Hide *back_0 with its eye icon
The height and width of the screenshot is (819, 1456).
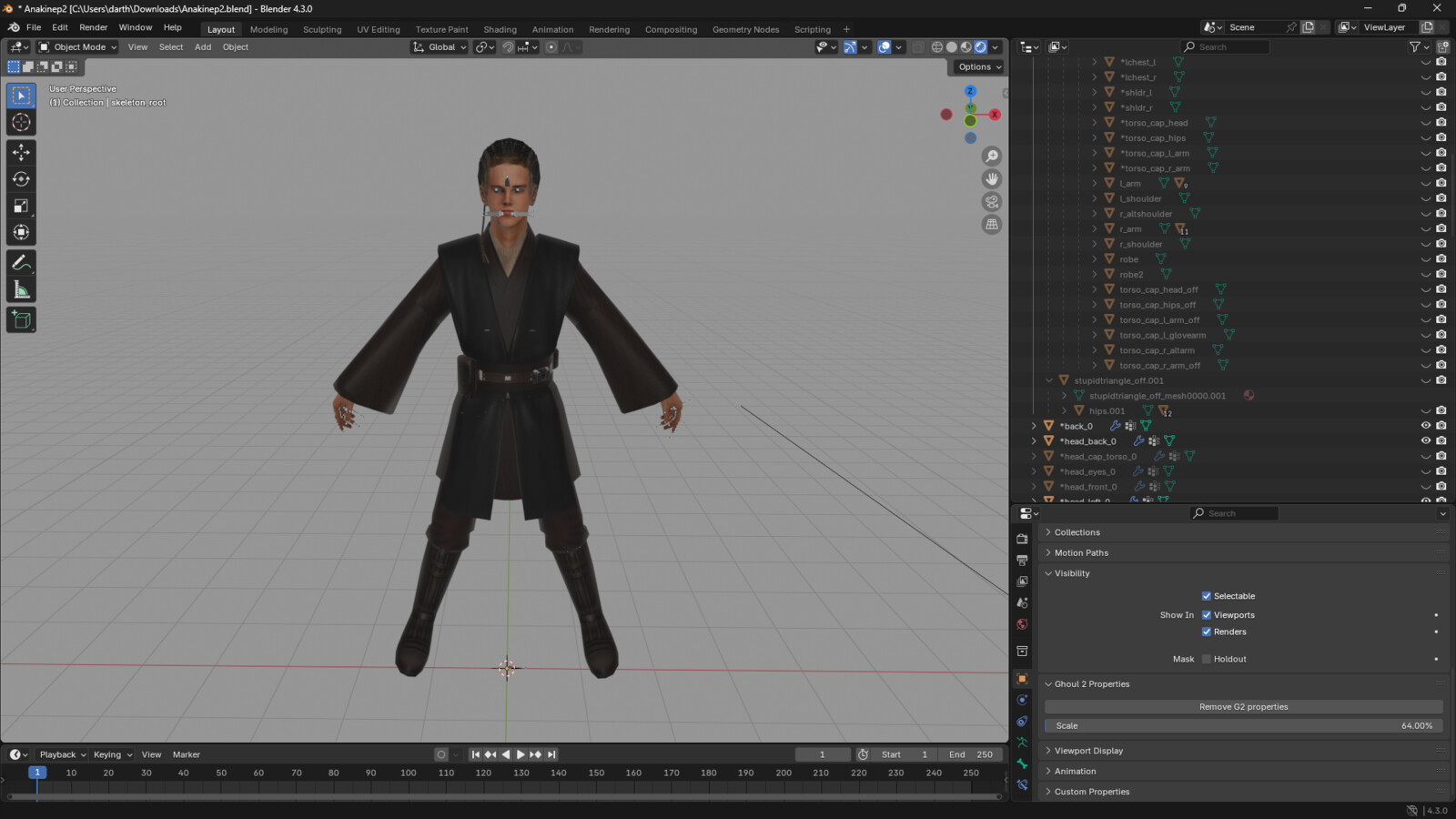pos(1426,426)
